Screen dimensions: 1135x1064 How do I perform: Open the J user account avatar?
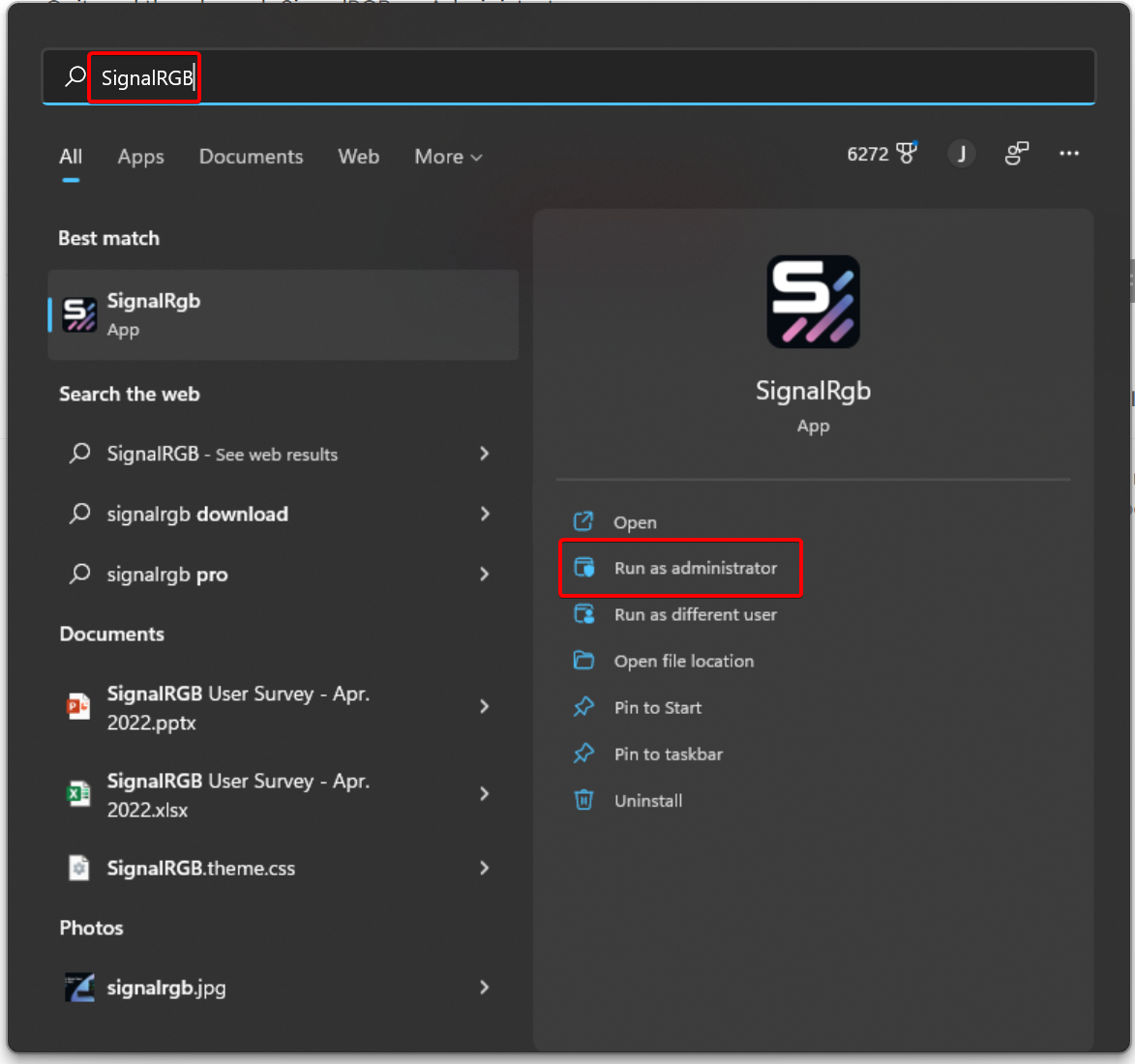(x=961, y=154)
